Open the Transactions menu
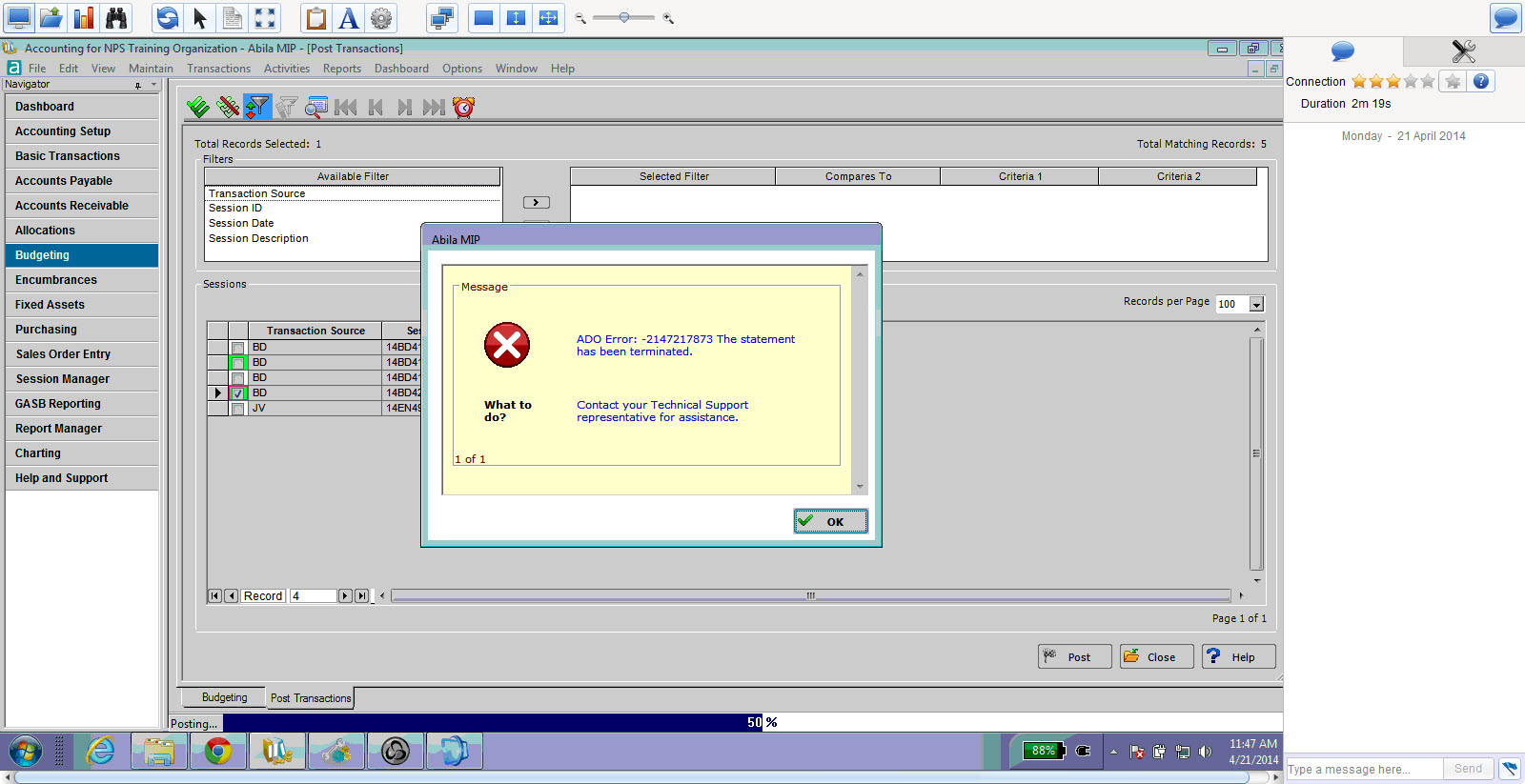 click(x=218, y=69)
